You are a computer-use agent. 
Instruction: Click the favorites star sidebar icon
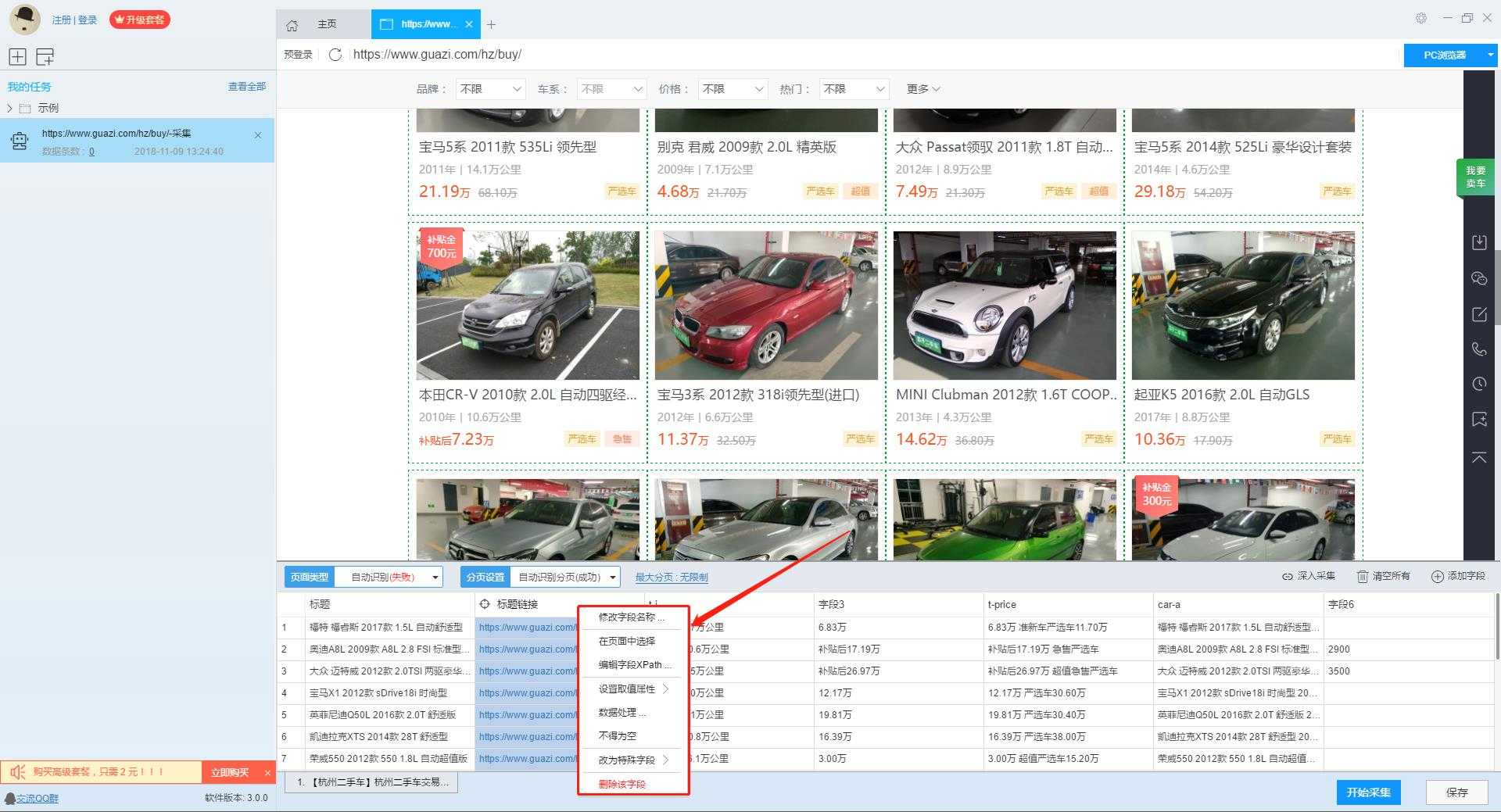pos(1479,420)
